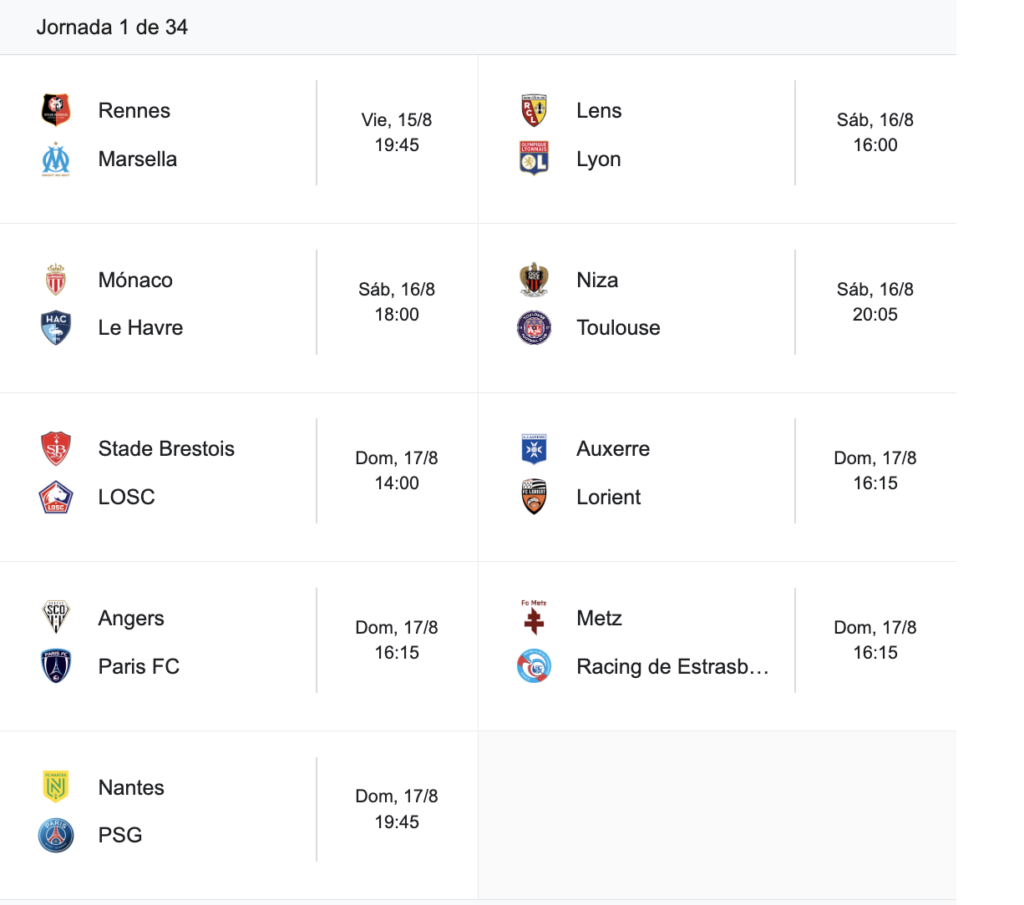Click the Rennes club crest

56,110
